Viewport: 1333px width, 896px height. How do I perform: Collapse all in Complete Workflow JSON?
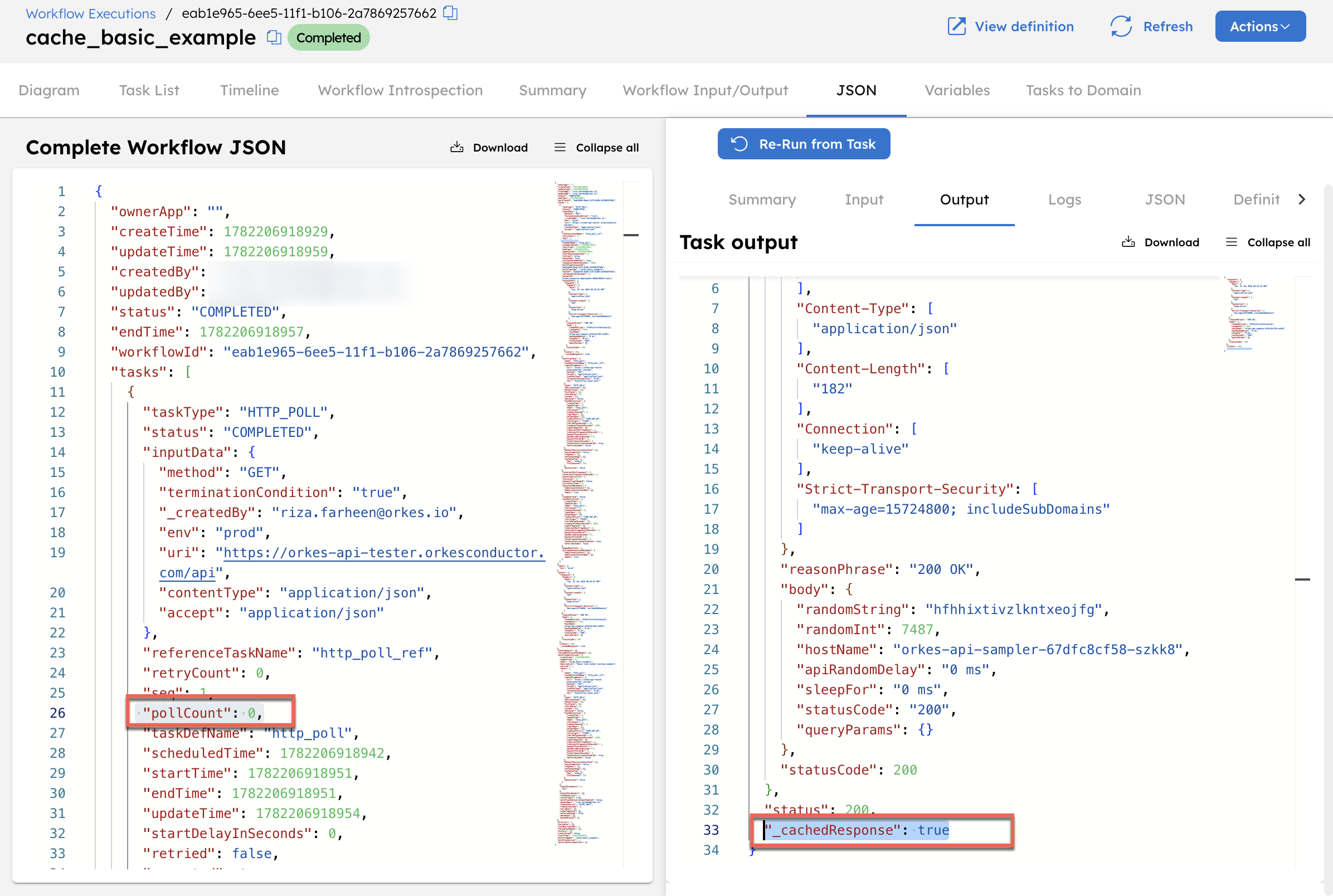tap(596, 148)
